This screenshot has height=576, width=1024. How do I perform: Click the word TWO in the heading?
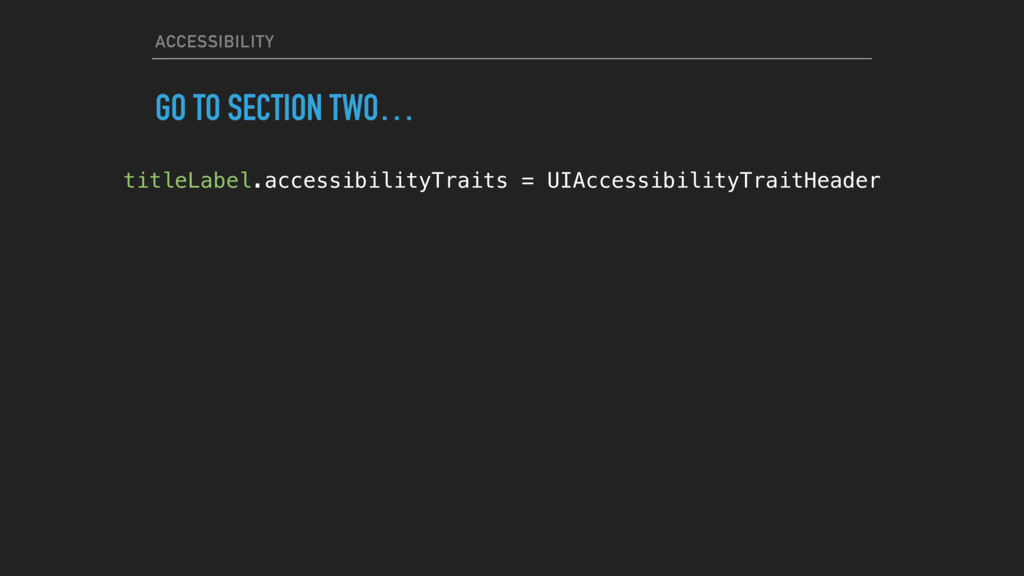click(354, 108)
